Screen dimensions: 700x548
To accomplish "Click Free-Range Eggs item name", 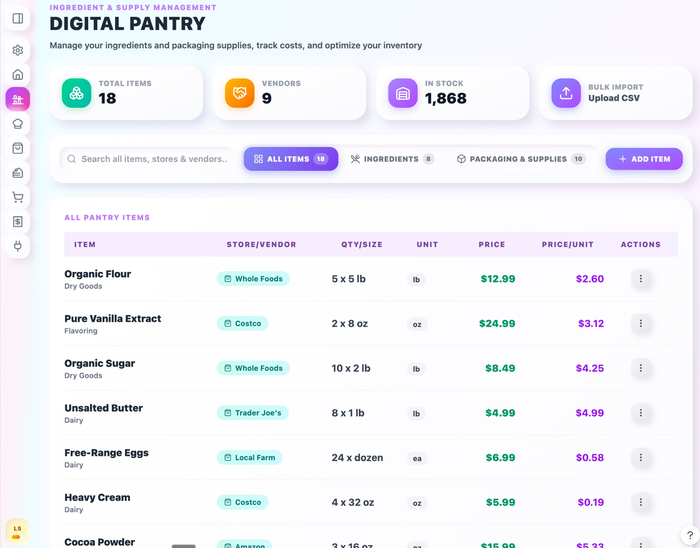I will pyautogui.click(x=107, y=453).
